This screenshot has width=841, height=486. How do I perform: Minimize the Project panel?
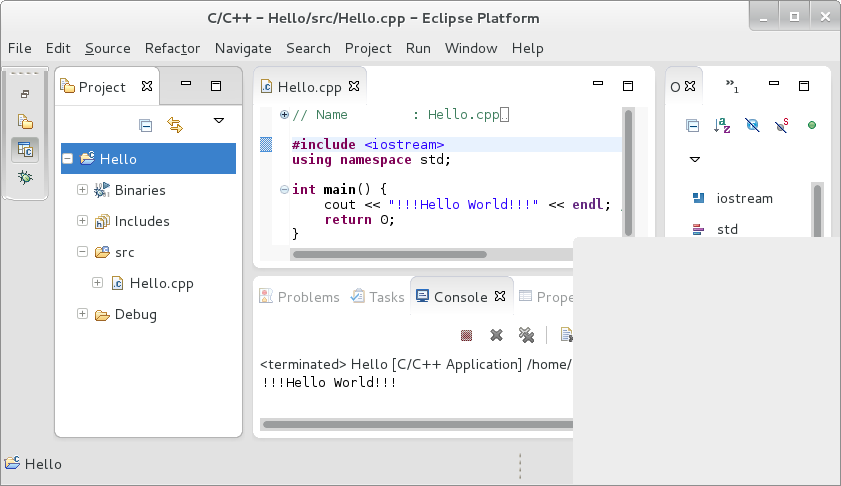coord(186,83)
